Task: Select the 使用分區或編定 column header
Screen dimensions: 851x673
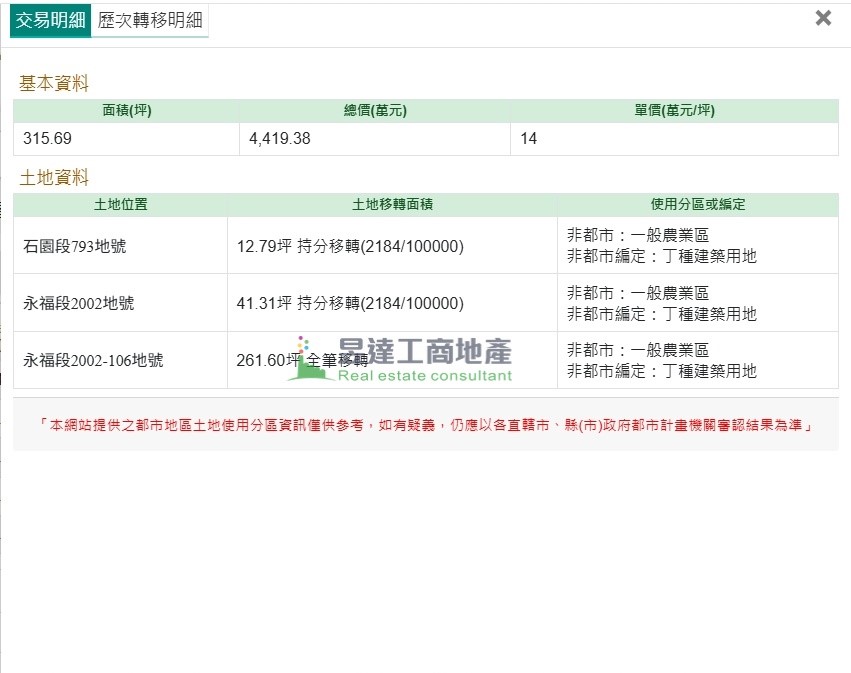Action: [697, 205]
